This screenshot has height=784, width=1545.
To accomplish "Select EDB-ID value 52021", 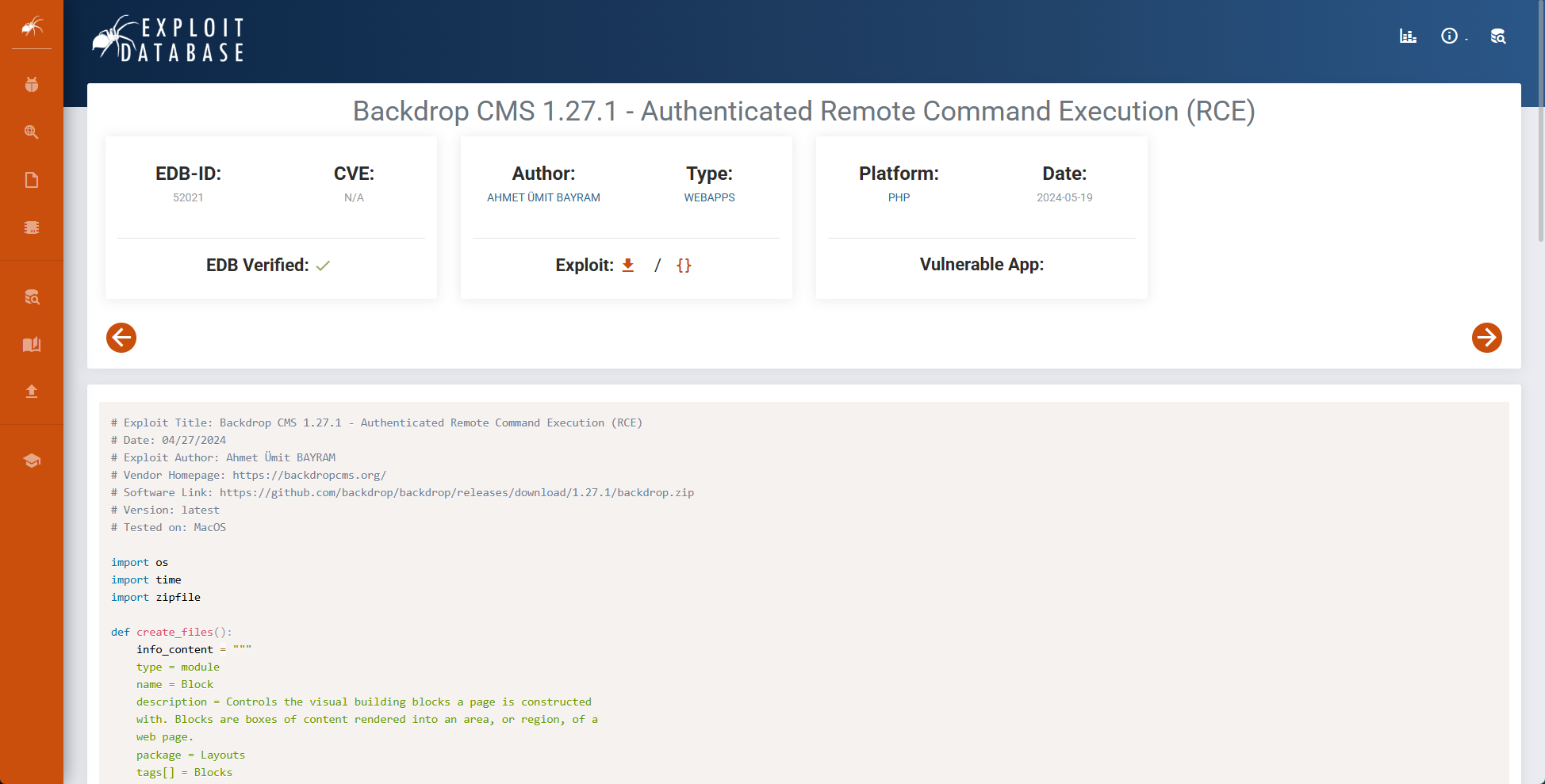I will pos(188,197).
